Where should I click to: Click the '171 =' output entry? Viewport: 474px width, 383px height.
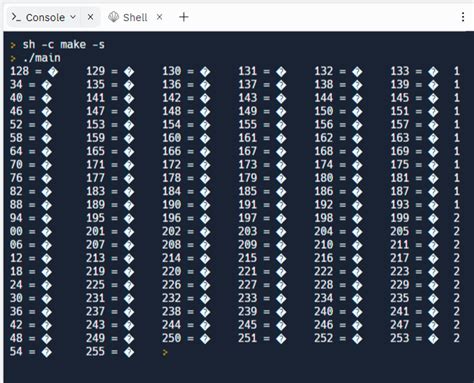coord(110,165)
